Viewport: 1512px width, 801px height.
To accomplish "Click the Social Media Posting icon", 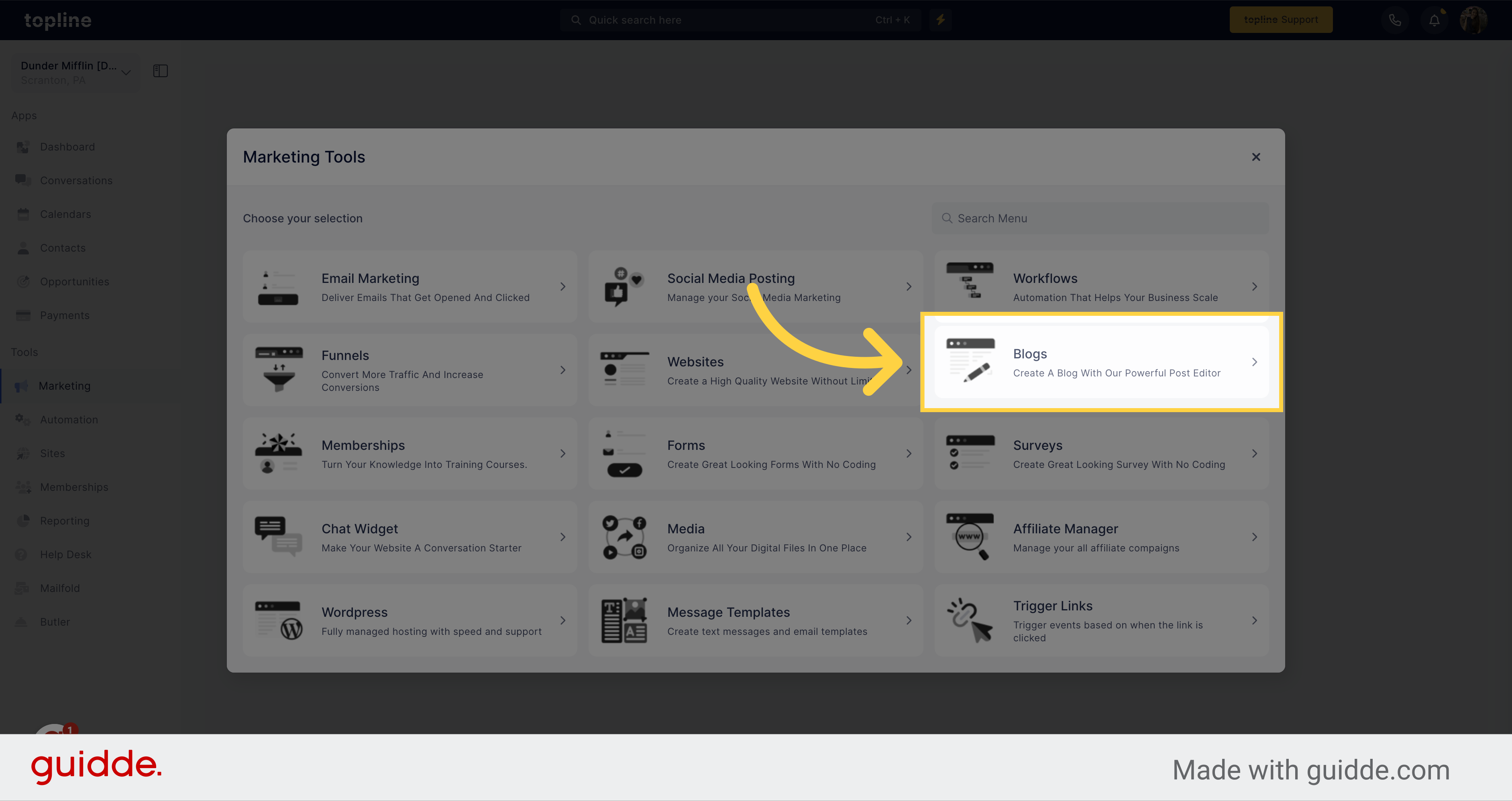I will coord(624,287).
